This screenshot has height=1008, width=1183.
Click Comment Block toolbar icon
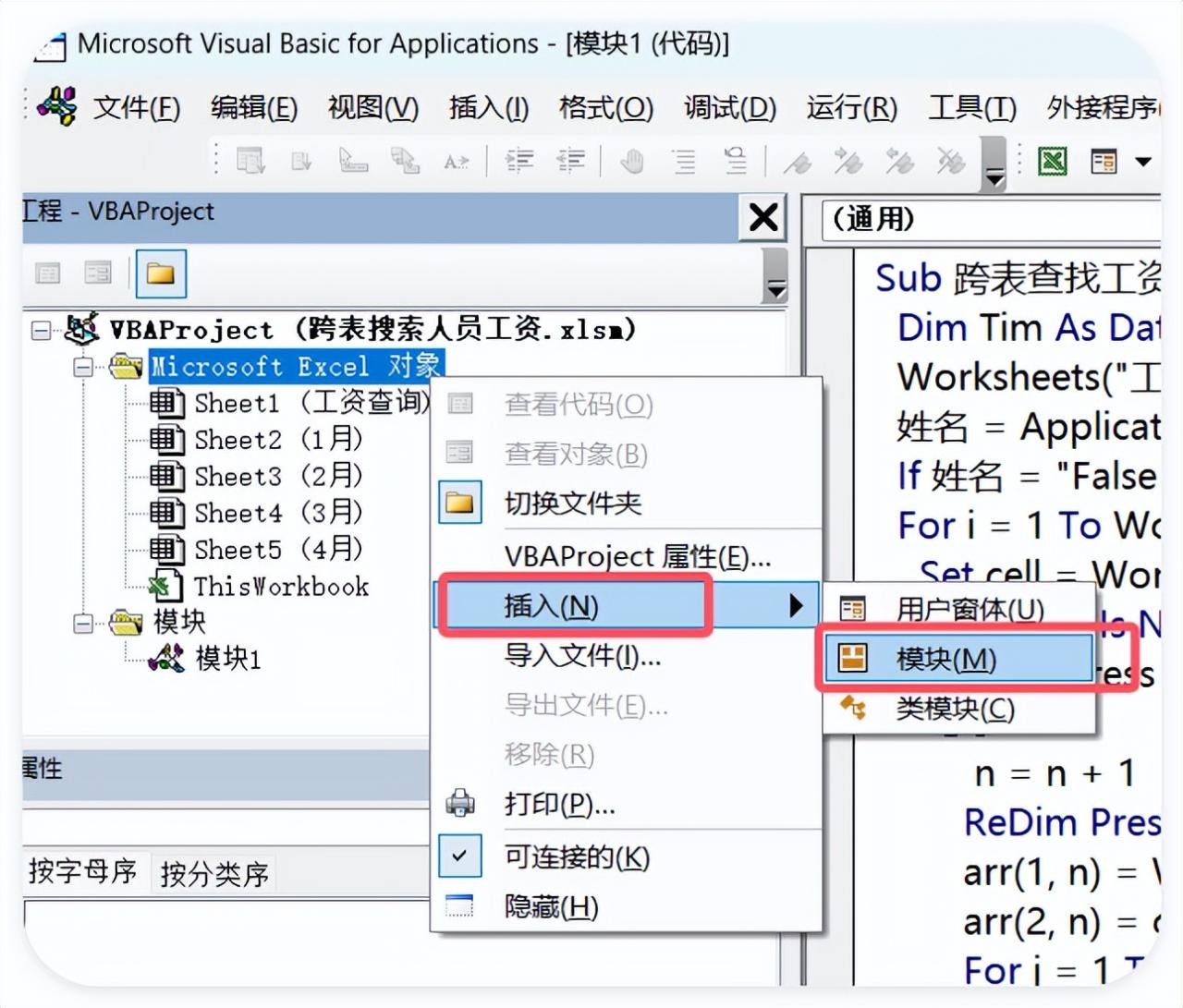(684, 162)
